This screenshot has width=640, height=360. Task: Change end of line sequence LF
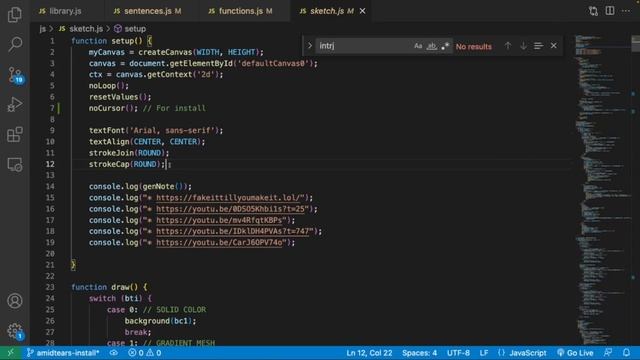pyautogui.click(x=484, y=353)
